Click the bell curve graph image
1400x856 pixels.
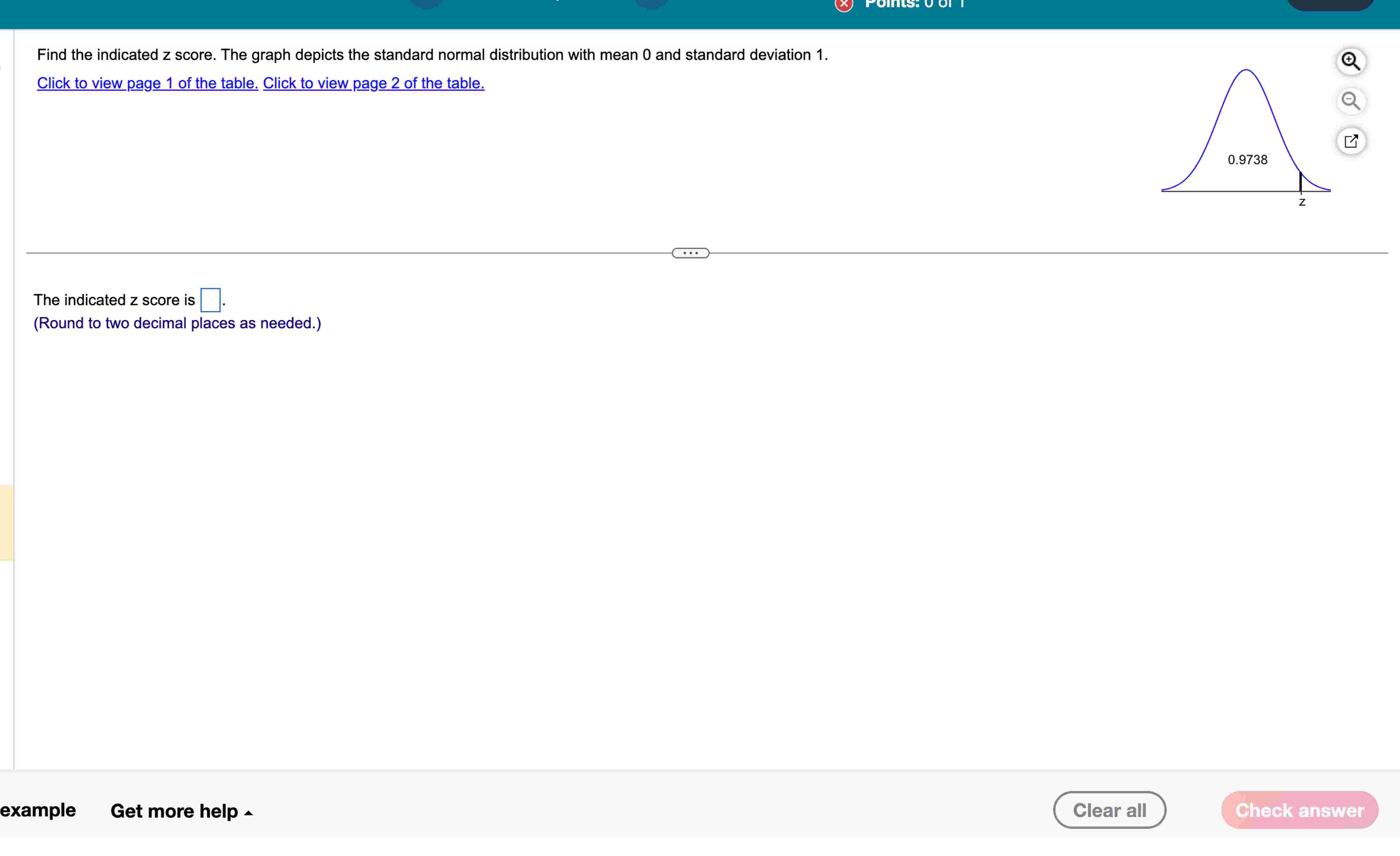point(1245,137)
